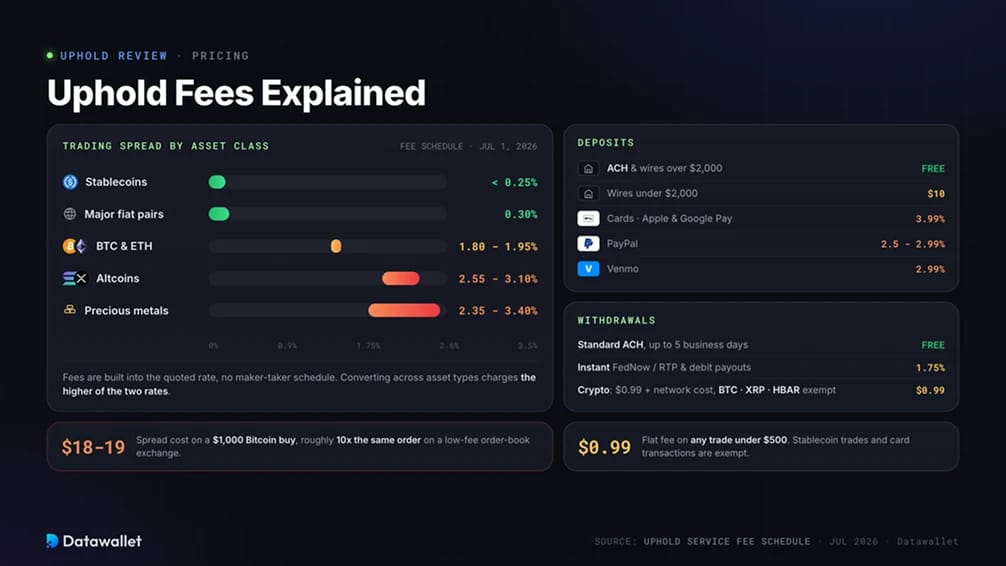Click the Uphold Service Fee Schedule source text
The height and width of the screenshot is (566, 1006).
tap(727, 542)
